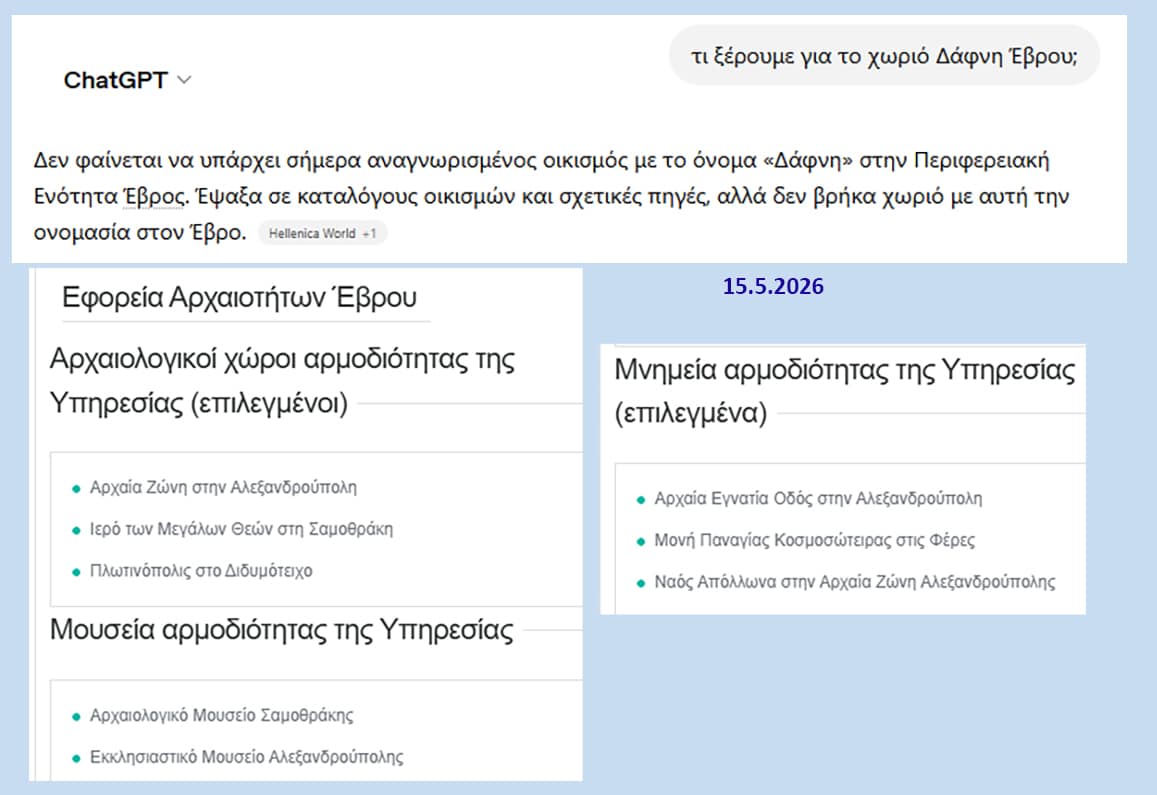Open Ιερό των Μεγάλων Θεών στη Σαμοθράκη
Image resolution: width=1157 pixels, height=795 pixels.
click(x=241, y=529)
